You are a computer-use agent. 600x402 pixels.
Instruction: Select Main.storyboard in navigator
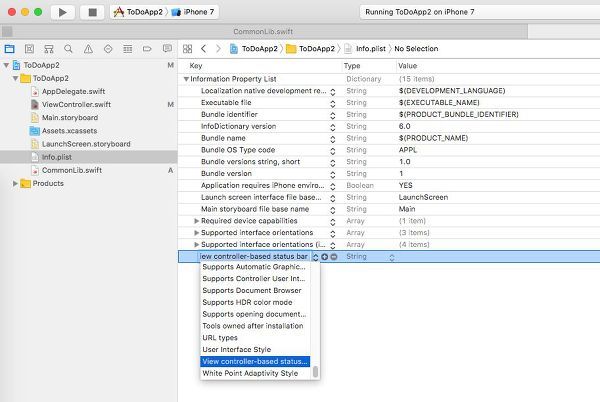(70, 118)
